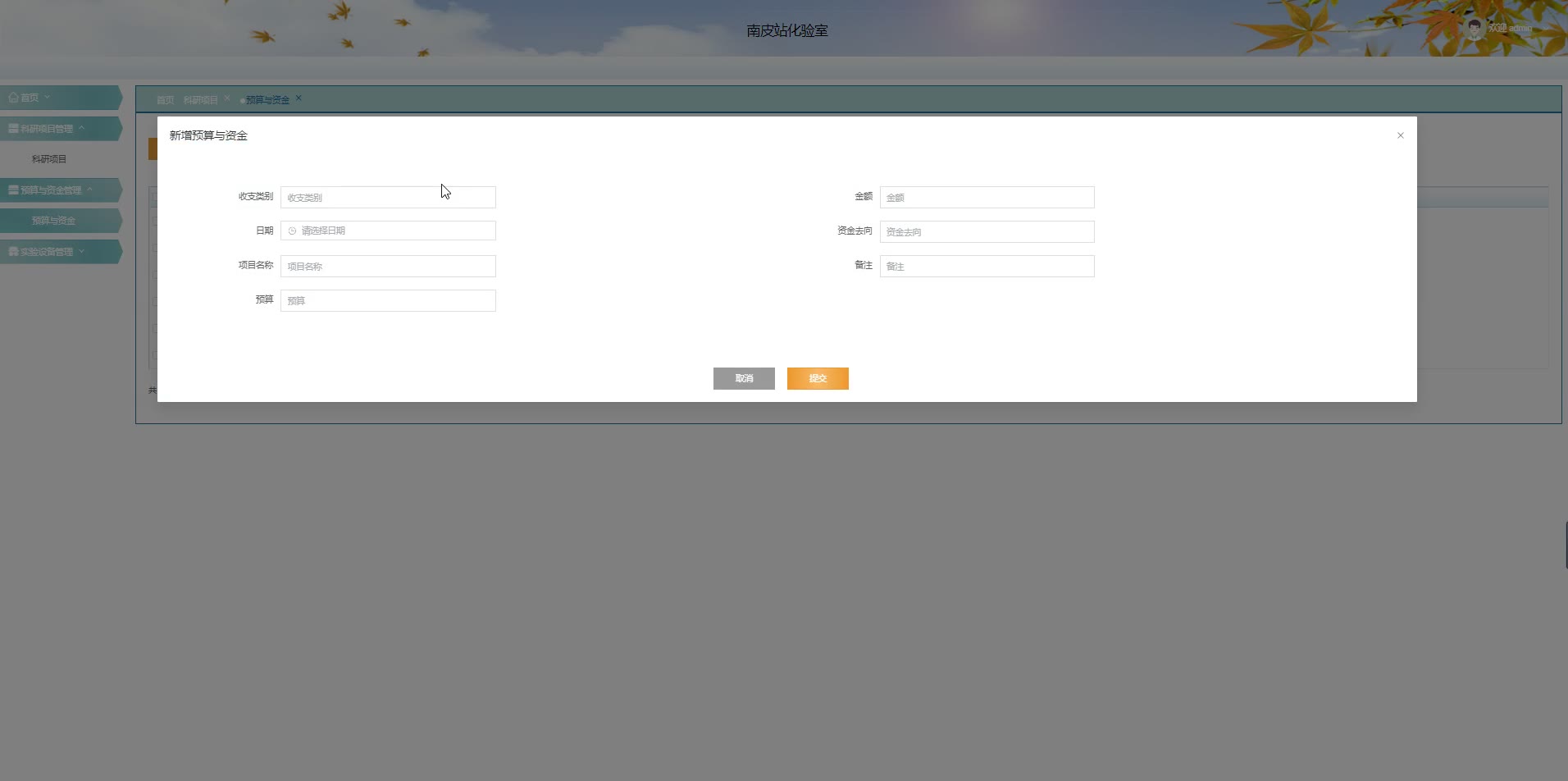The height and width of the screenshot is (781, 1568).
Task: Expand the 首页 sidebar chevron
Action: [x=48, y=98]
